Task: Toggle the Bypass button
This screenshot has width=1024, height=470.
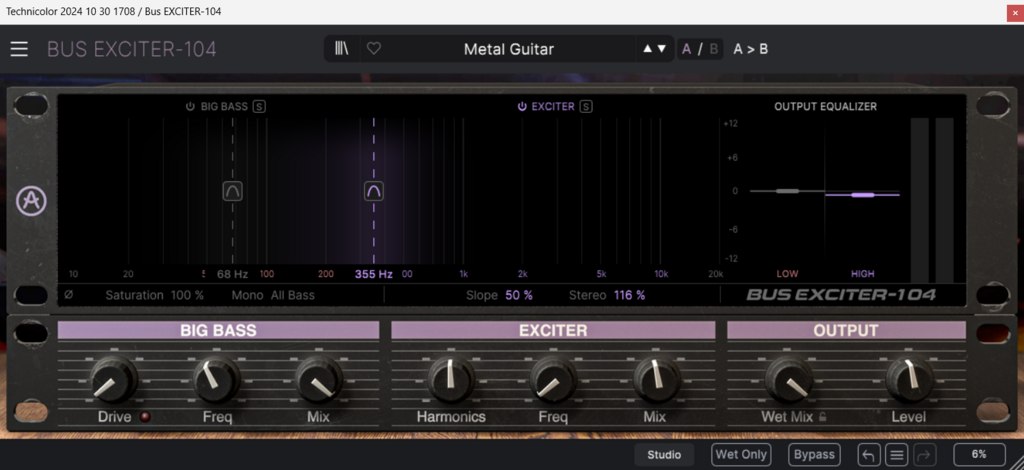Action: pyautogui.click(x=815, y=454)
